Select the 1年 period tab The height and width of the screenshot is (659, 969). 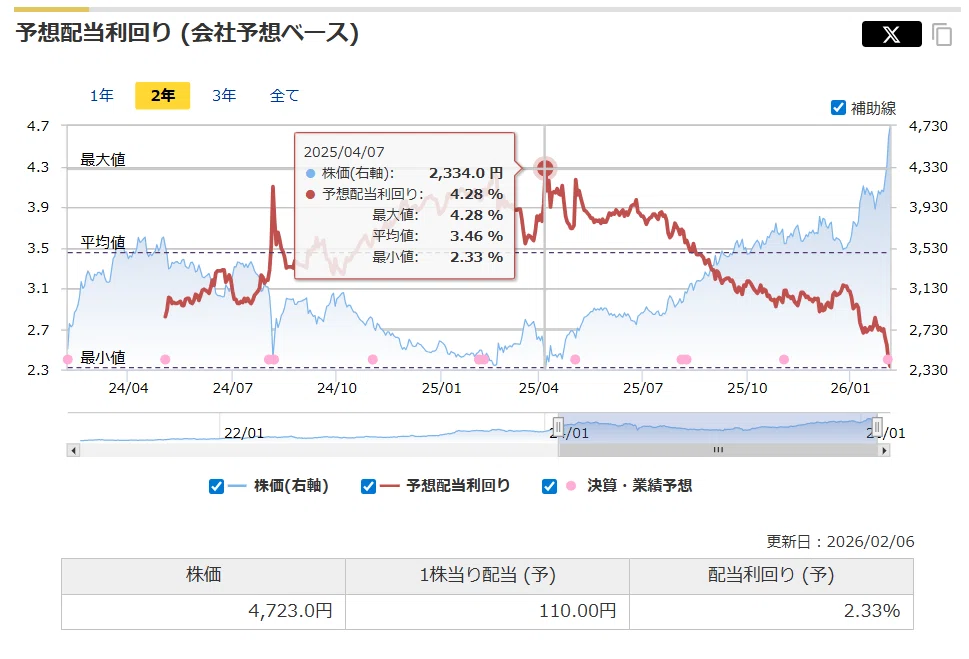[x=101, y=95]
